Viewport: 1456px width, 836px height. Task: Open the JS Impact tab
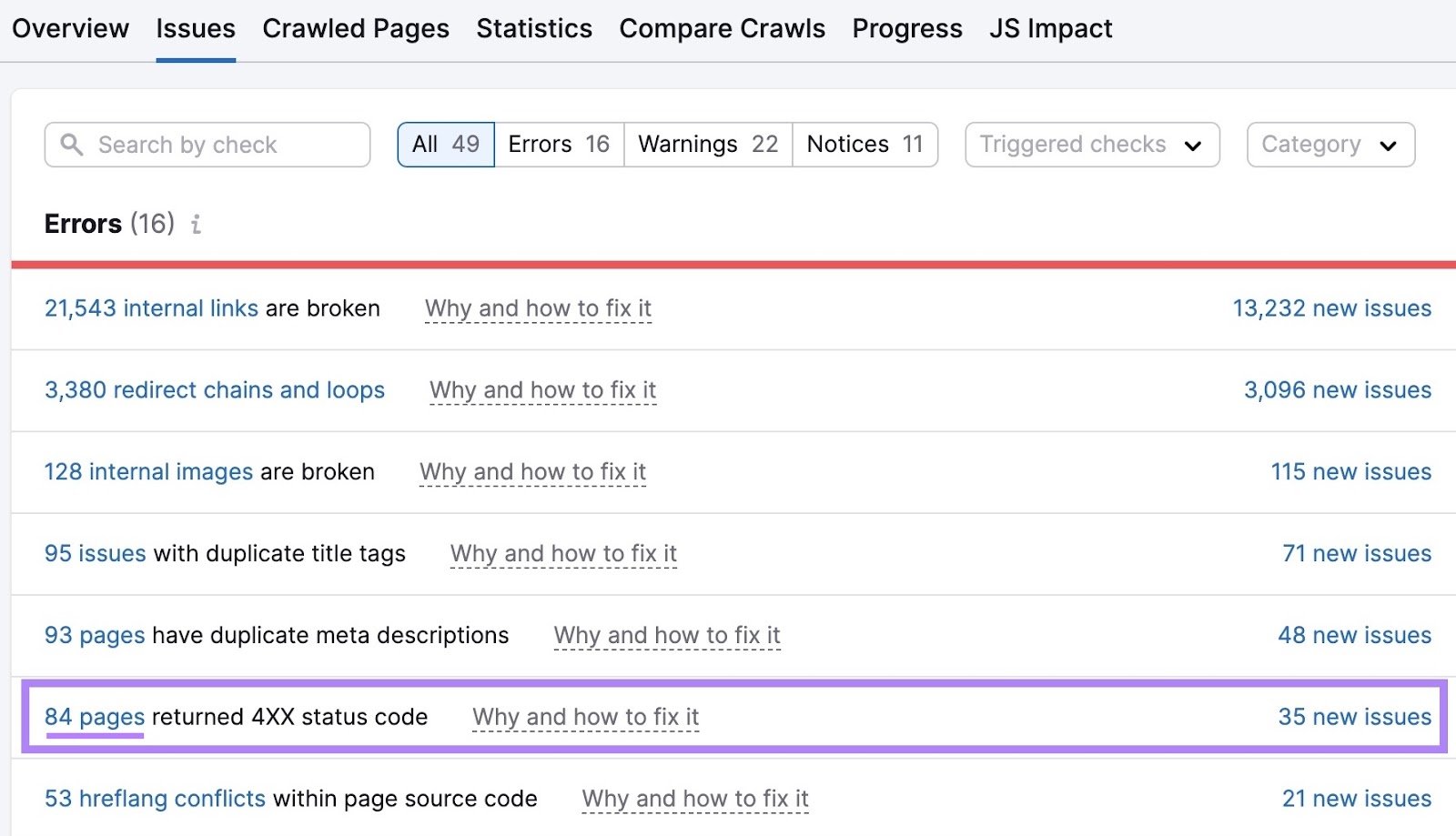1051,29
